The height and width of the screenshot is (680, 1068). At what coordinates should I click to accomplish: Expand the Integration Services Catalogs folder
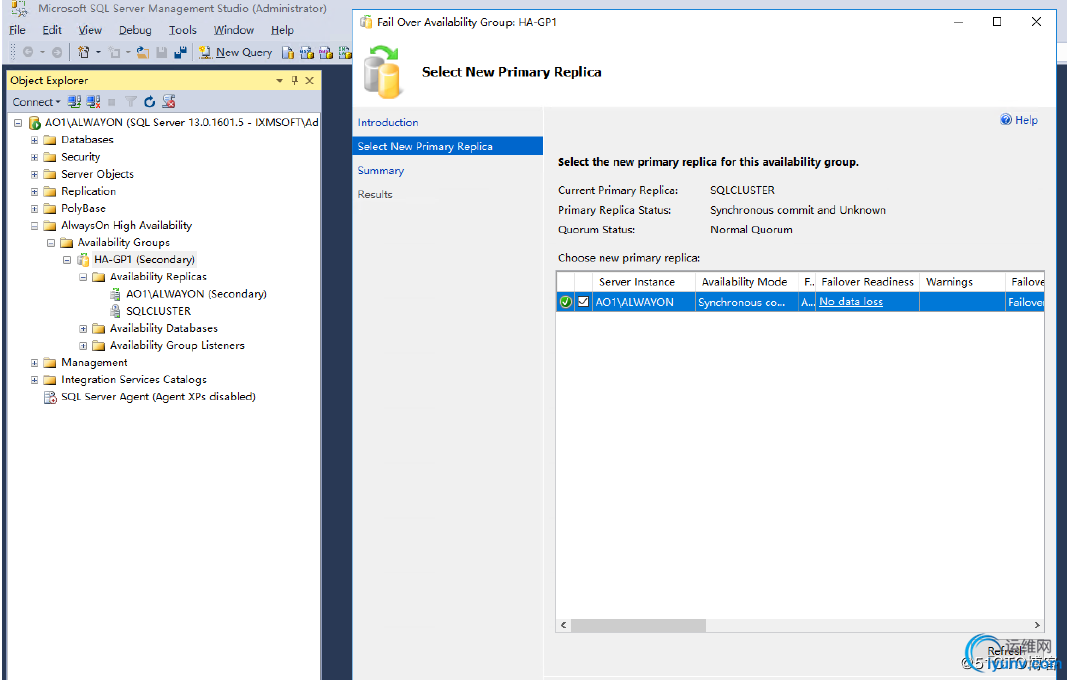pos(34,380)
